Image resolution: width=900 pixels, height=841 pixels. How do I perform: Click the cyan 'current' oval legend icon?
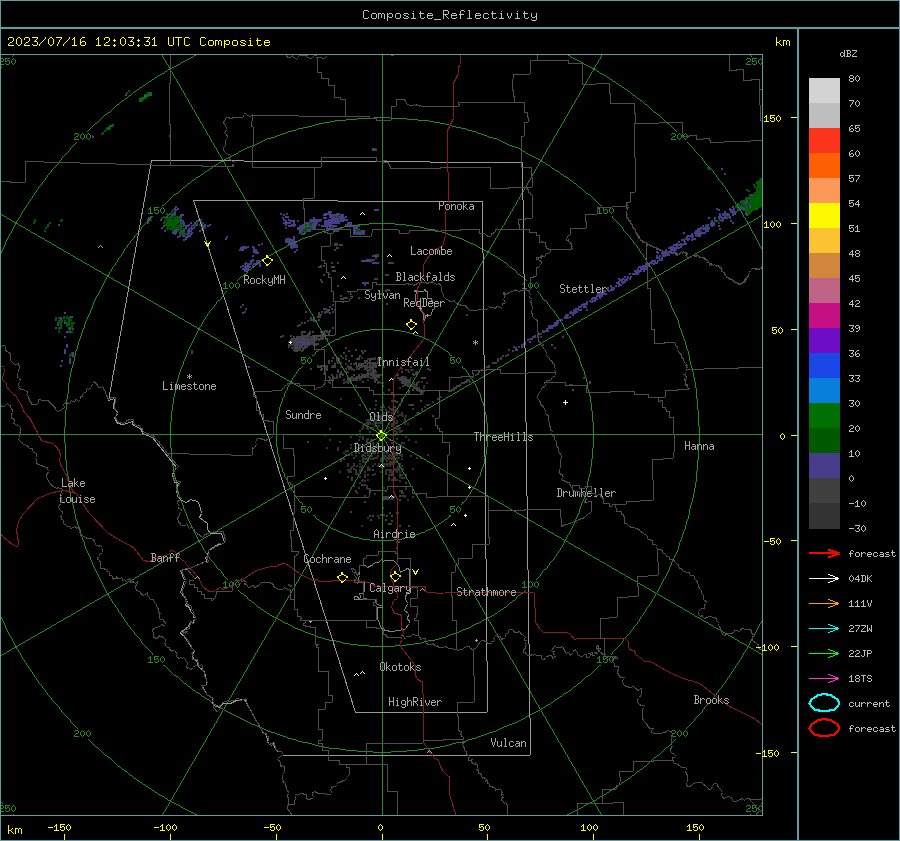824,703
